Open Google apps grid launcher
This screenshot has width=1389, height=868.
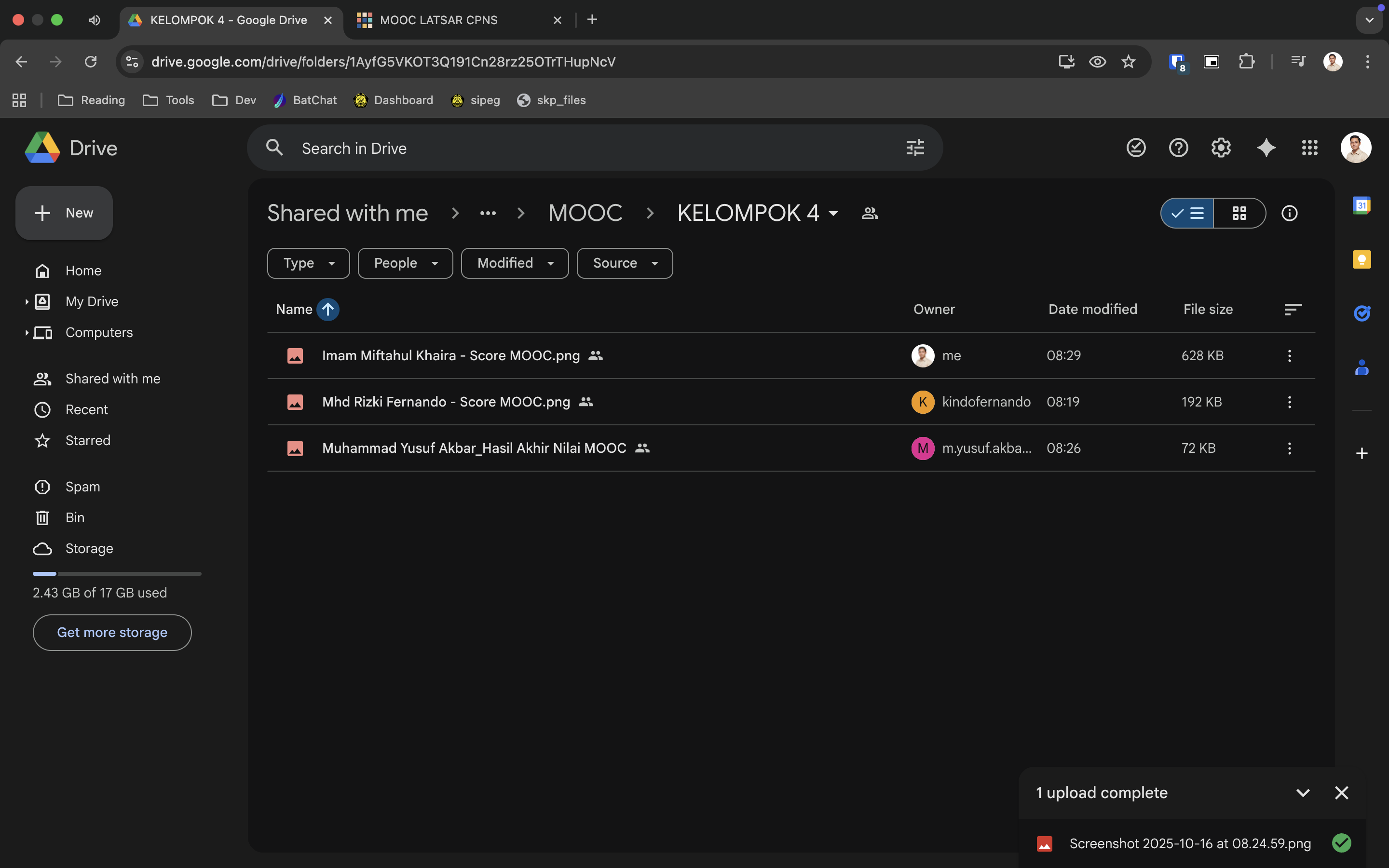[1310, 148]
